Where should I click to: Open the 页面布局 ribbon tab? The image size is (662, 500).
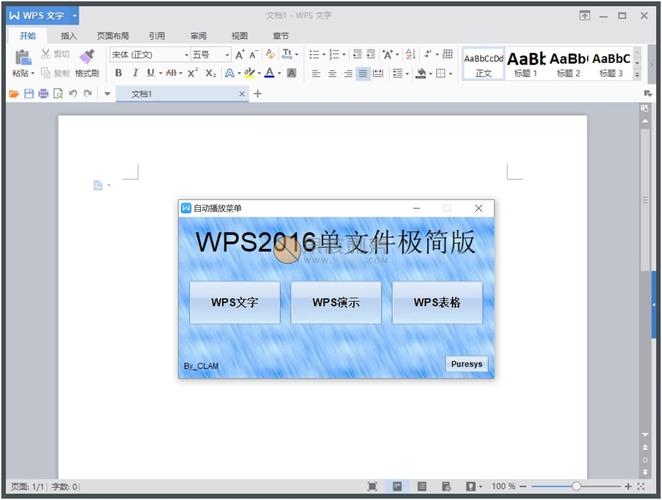click(112, 35)
